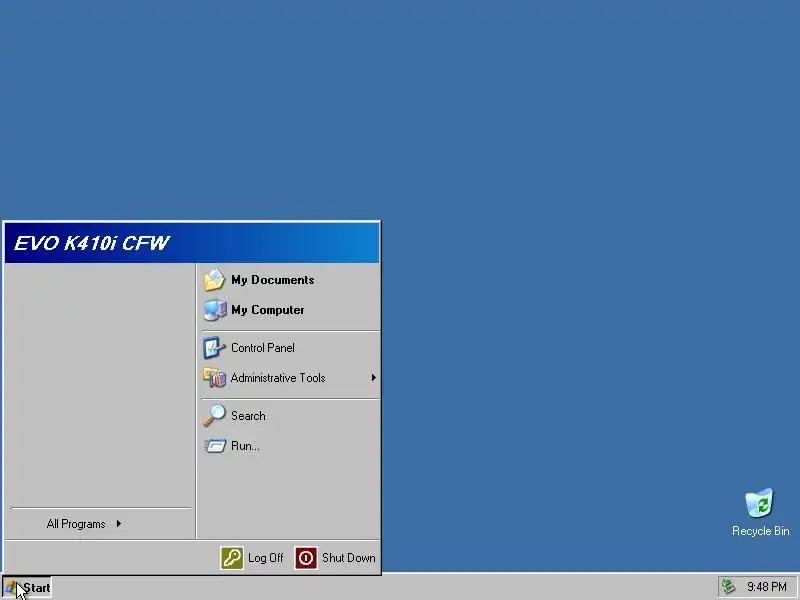The height and width of the screenshot is (600, 800).
Task: Click the My Computer icon
Action: (x=214, y=310)
